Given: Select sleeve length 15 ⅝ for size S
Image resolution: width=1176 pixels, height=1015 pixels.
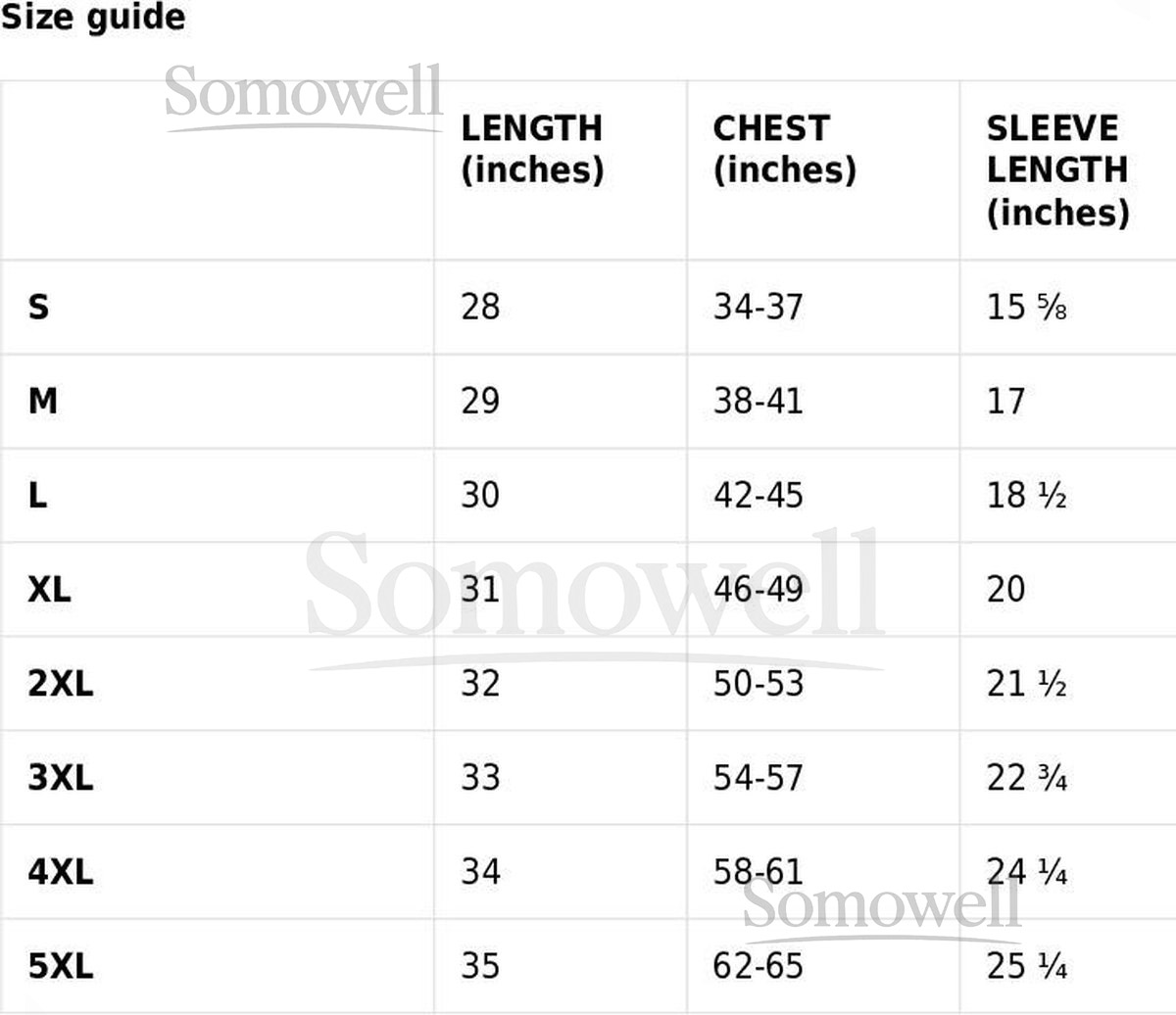Looking at the screenshot, I should point(1026,308).
